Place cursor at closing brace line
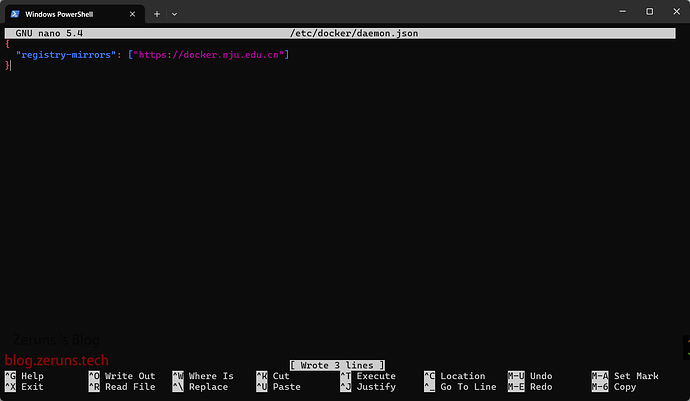690x401 pixels. pos(7,66)
